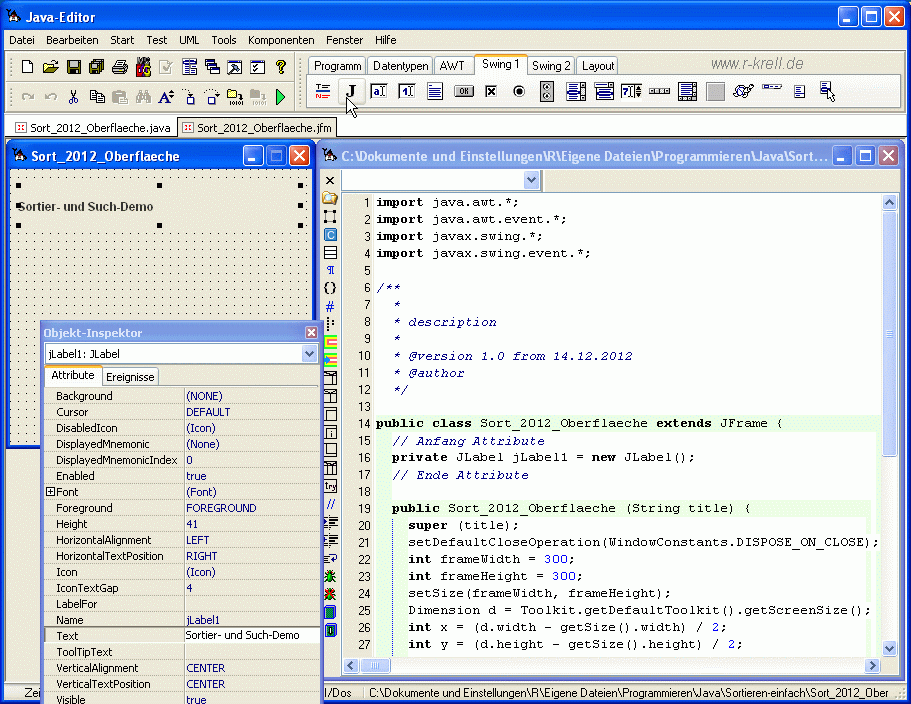This screenshot has height=704, width=911.
Task: Click the scissors Cut icon
Action: [x=73, y=97]
